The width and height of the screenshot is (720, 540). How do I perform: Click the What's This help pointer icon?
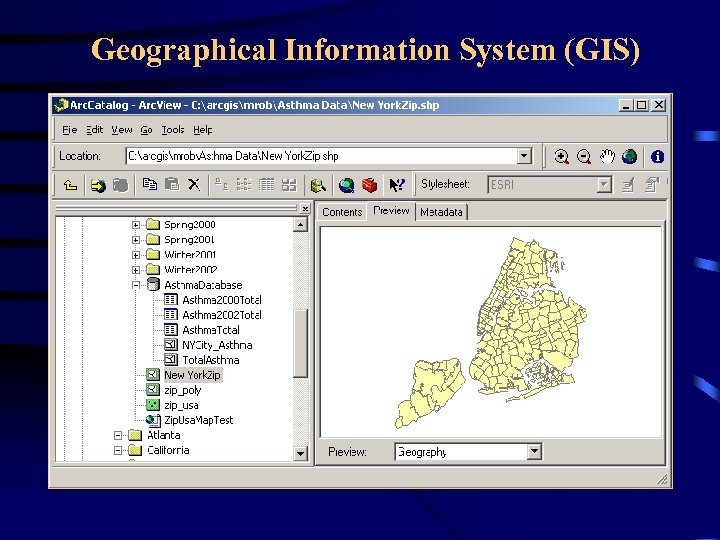point(397,185)
